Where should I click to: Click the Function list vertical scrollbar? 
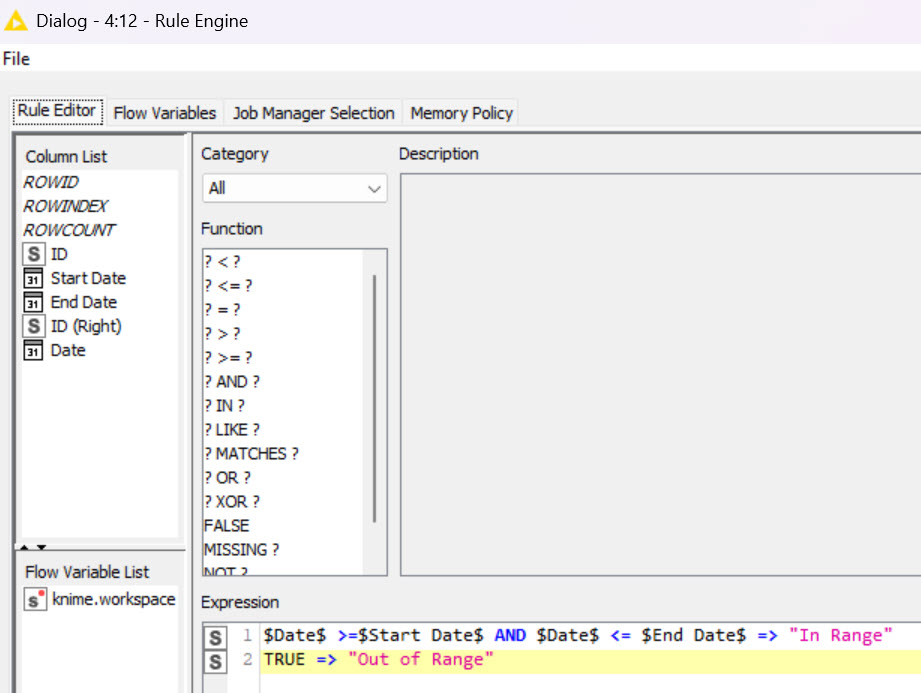click(x=375, y=400)
